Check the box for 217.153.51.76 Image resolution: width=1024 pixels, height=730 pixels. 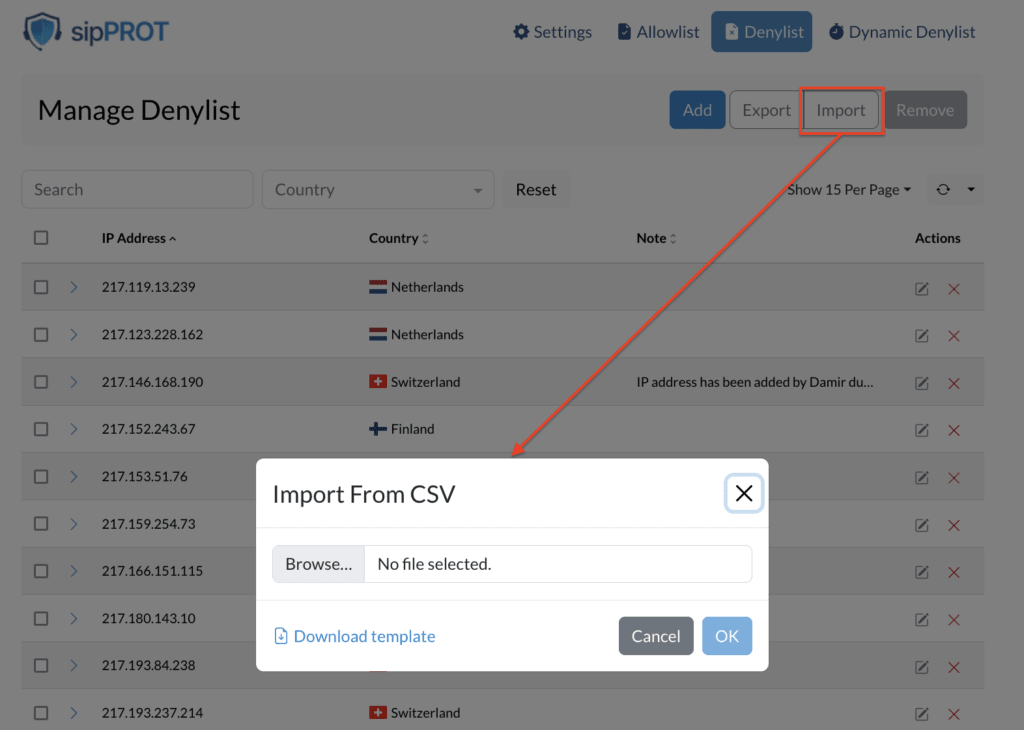[41, 477]
